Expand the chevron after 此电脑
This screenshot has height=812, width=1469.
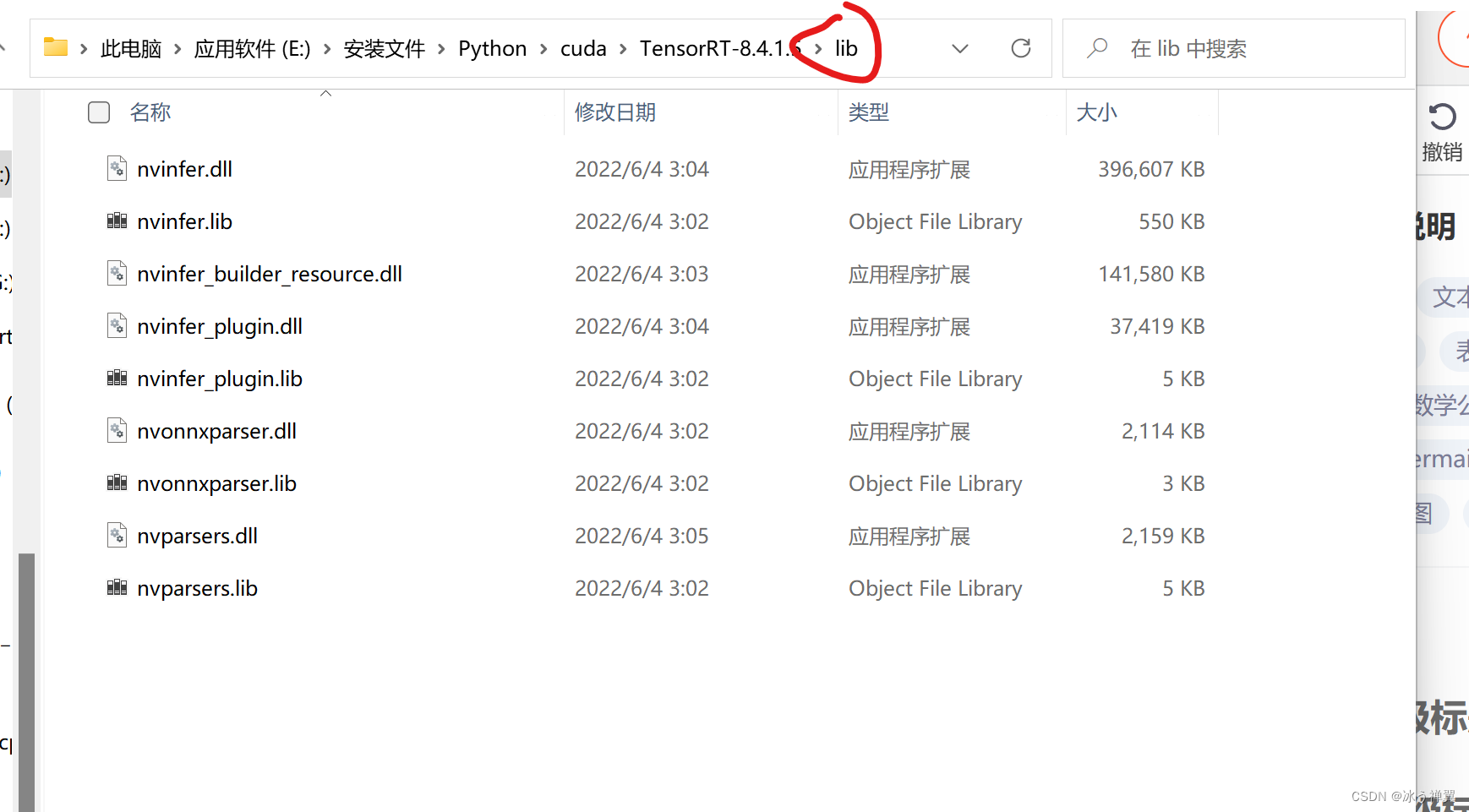(x=177, y=49)
